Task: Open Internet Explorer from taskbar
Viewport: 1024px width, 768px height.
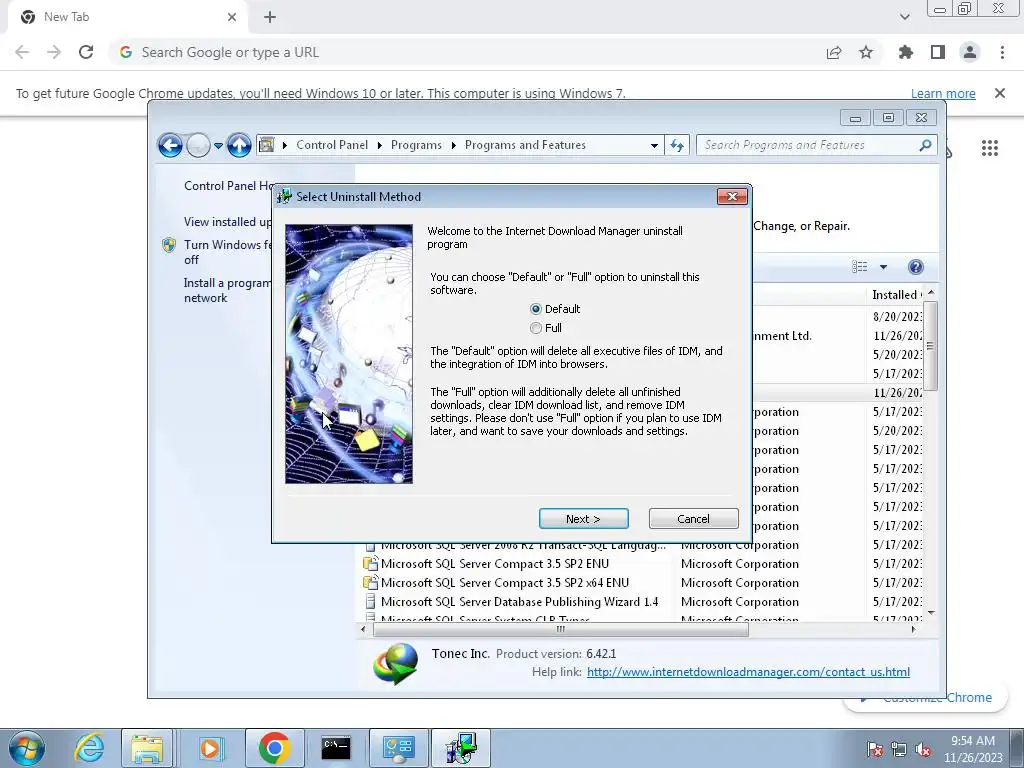Action: 89,748
